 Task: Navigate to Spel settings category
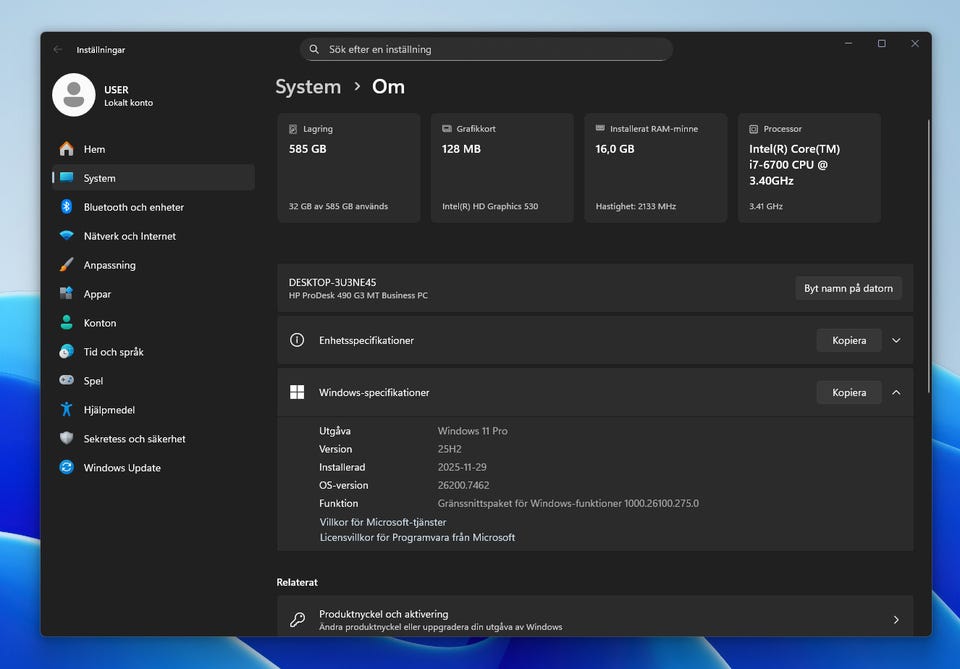tap(93, 381)
